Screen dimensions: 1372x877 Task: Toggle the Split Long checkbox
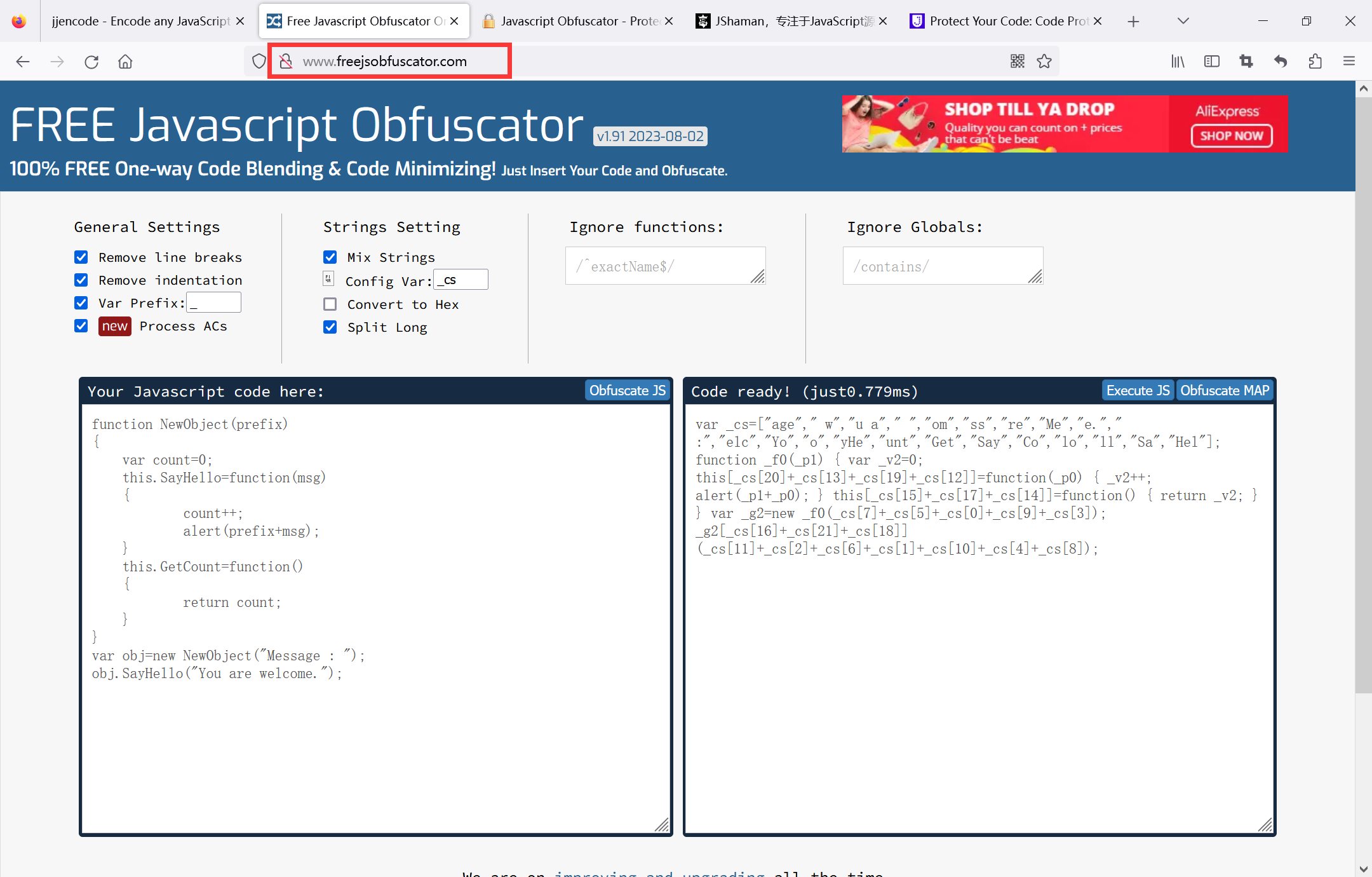330,327
